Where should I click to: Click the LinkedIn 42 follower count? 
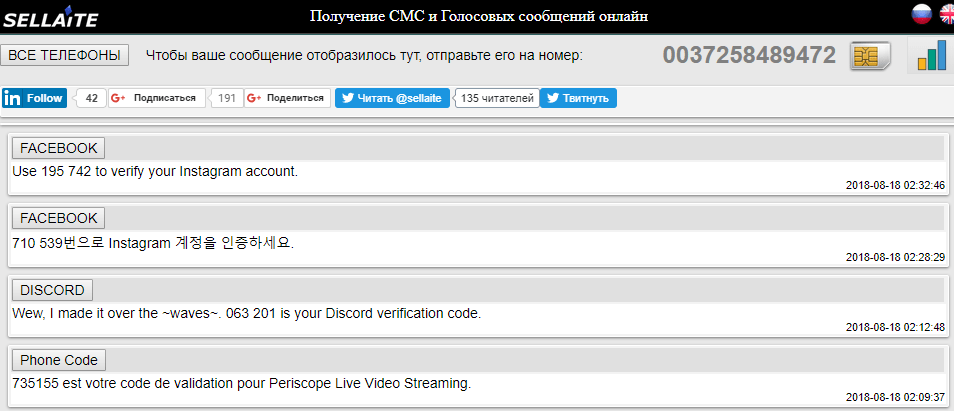[x=92, y=98]
